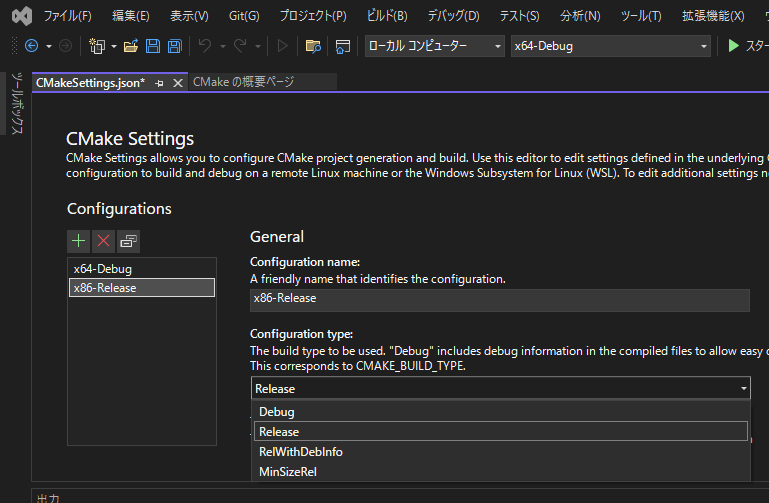Image resolution: width=769 pixels, height=503 pixels.
Task: Clone the selected configuration icon
Action: coord(128,241)
